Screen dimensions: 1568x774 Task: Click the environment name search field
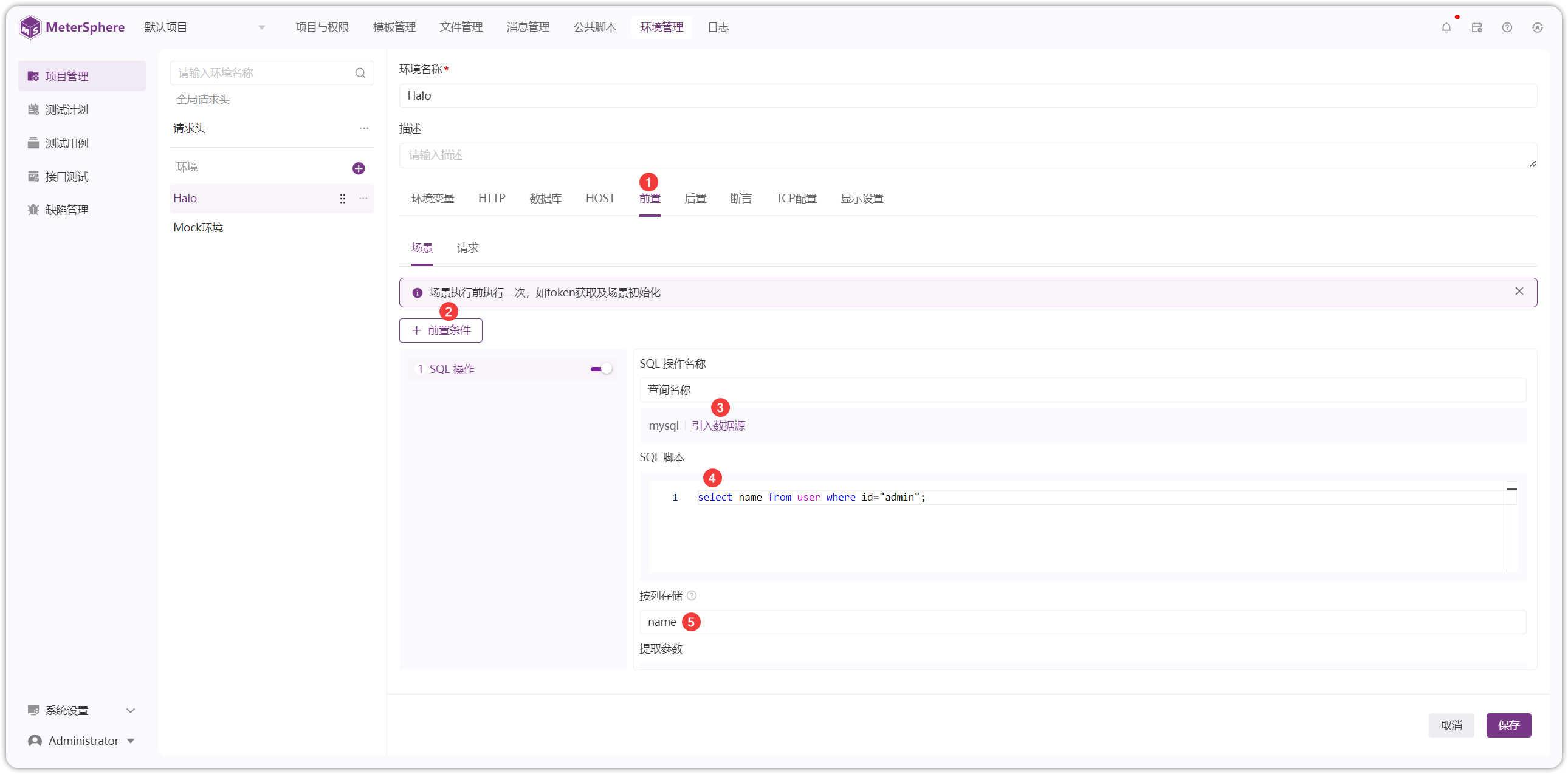coord(272,73)
